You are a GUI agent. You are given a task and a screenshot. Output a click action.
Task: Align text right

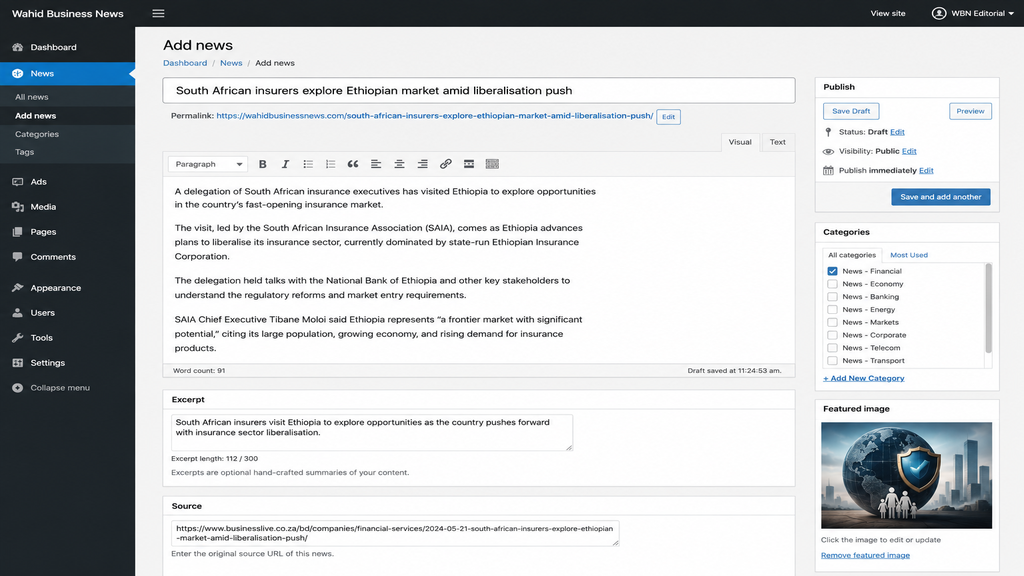[423, 164]
